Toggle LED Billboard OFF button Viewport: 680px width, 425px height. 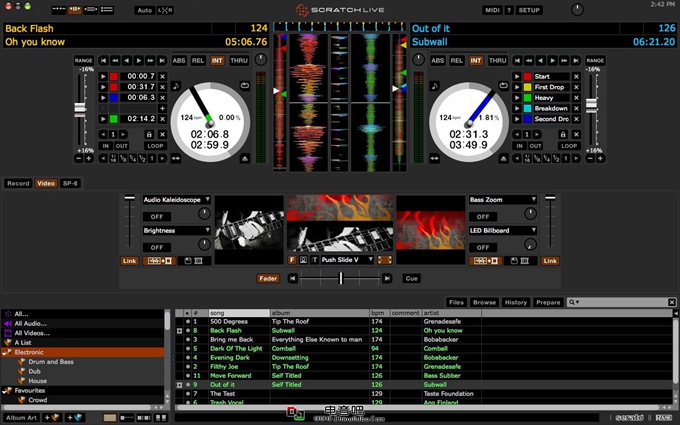pos(483,247)
